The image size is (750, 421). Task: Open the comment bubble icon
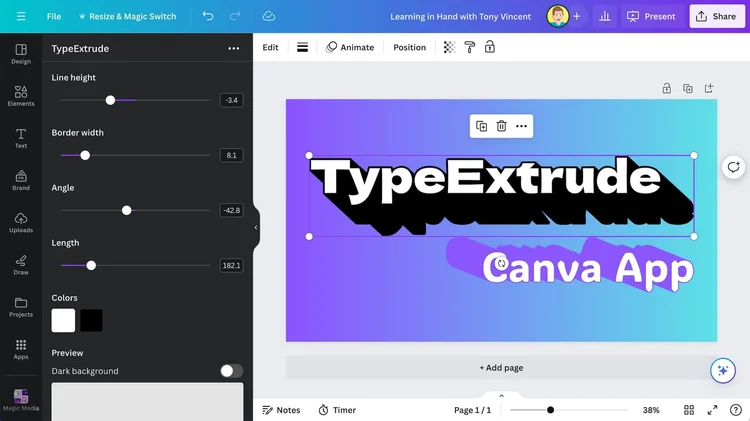click(733, 167)
